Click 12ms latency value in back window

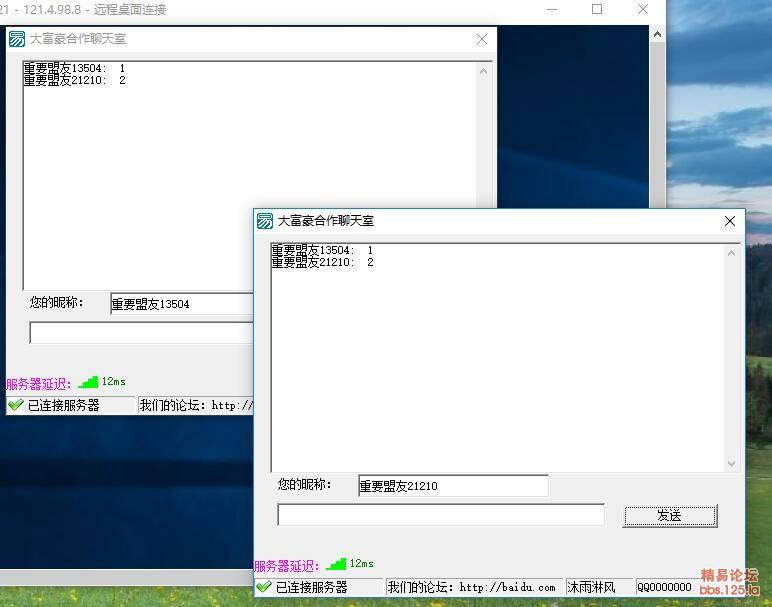click(114, 382)
